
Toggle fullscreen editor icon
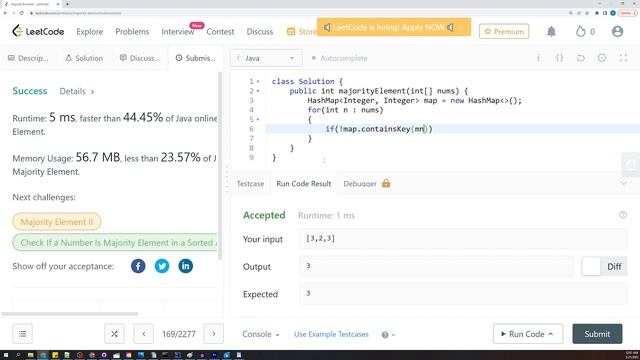pos(623,58)
